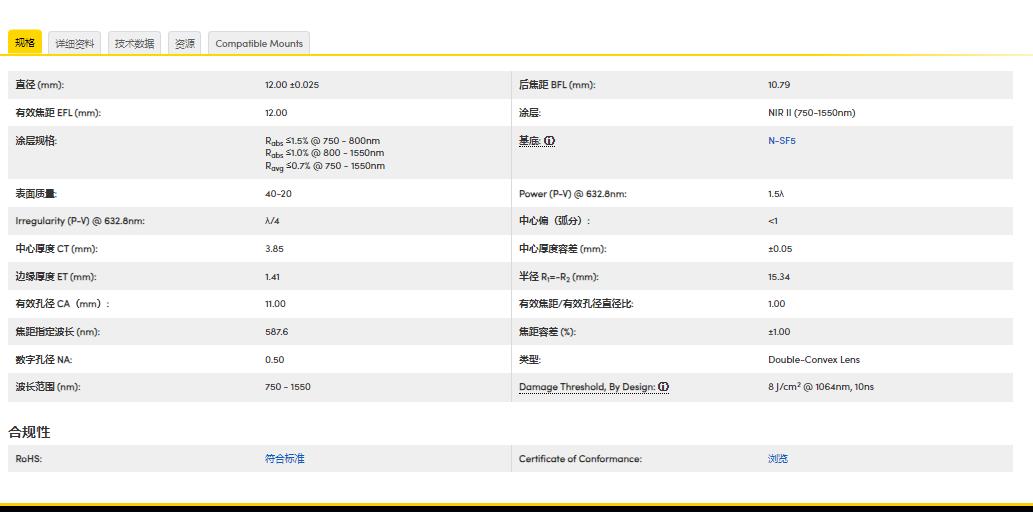
Task: Click the Double-Convex Lens type value
Action: [813, 359]
